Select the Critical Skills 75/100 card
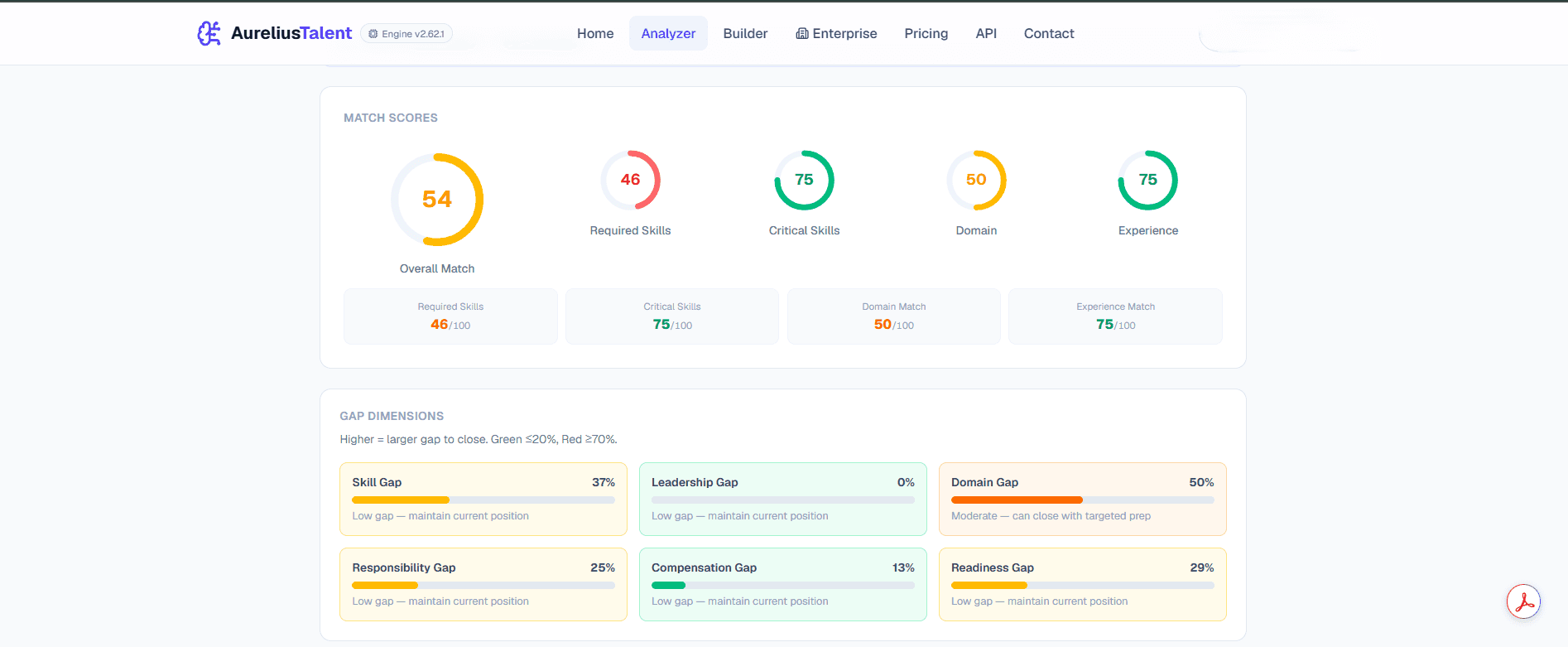This screenshot has height=647, width=1568. pyautogui.click(x=672, y=316)
